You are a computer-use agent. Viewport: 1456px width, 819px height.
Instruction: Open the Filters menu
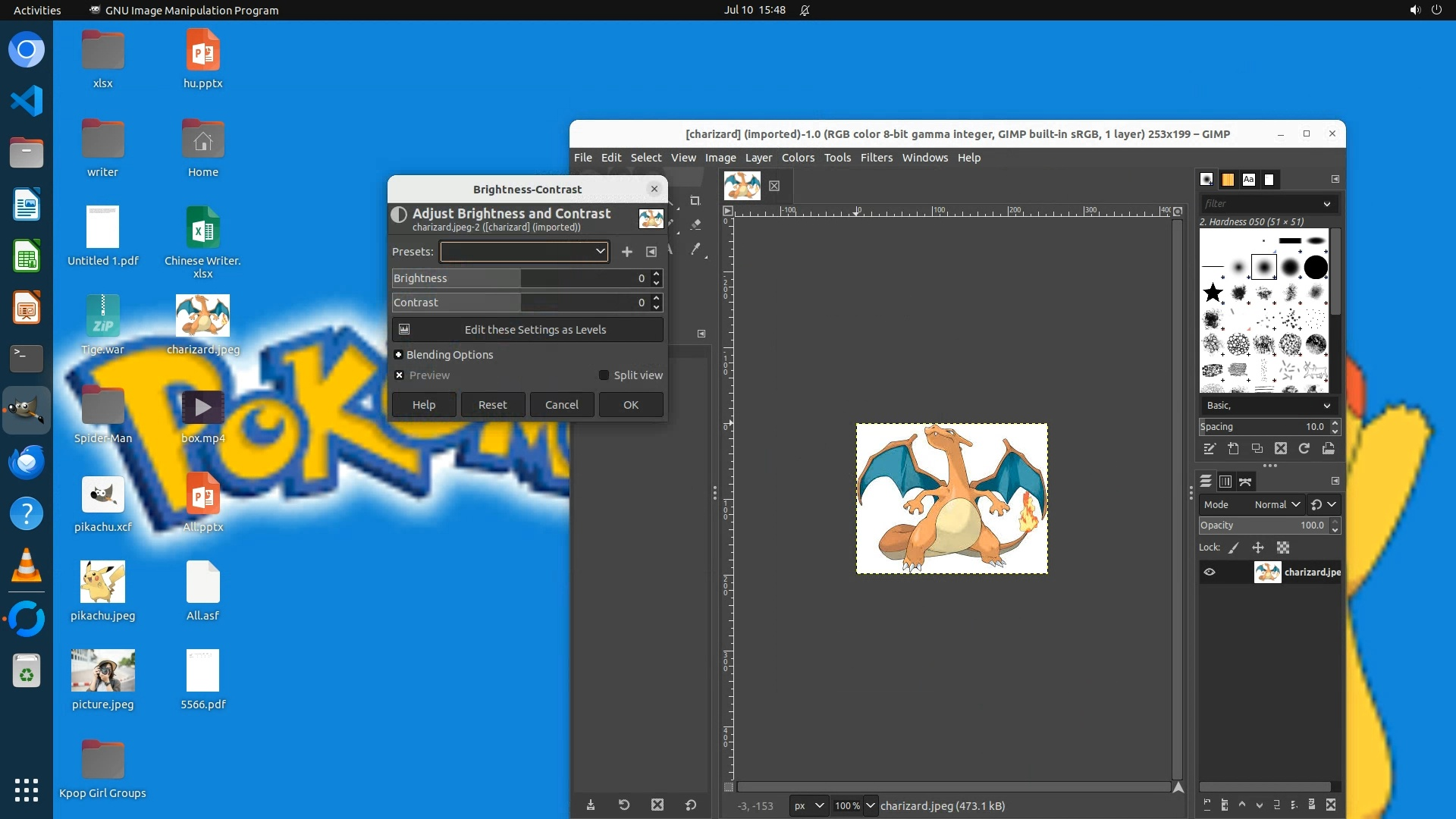tap(876, 158)
